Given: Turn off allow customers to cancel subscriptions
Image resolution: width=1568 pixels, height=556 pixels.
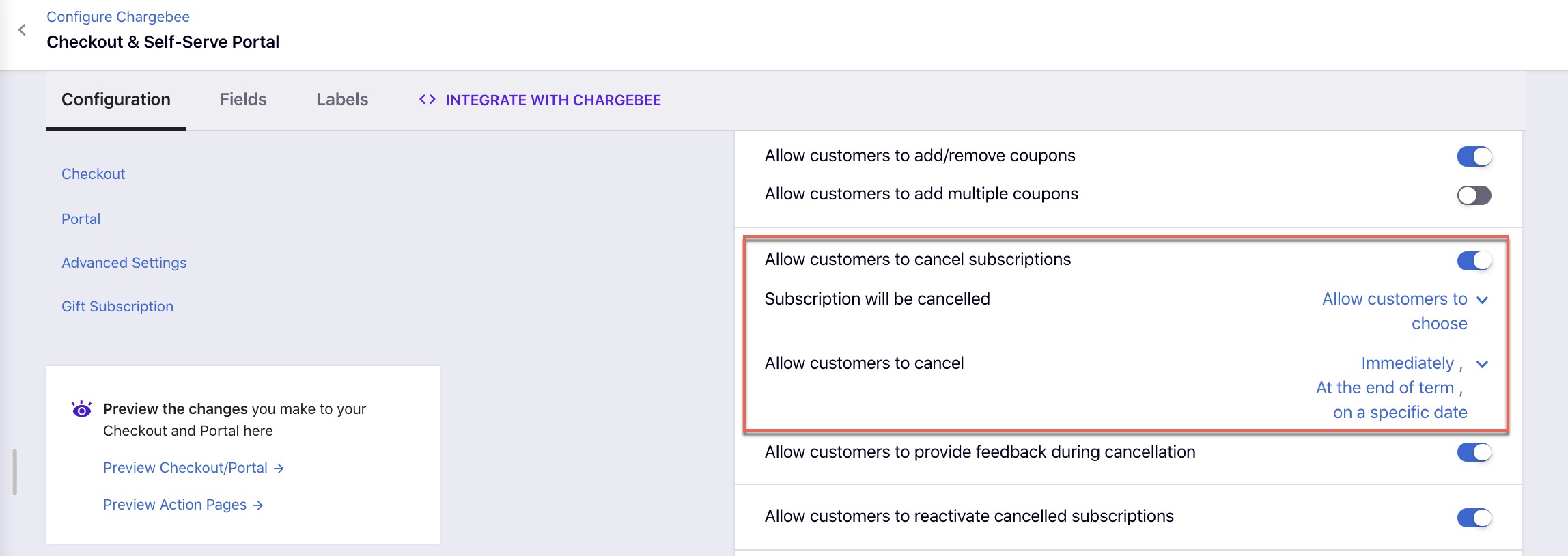Looking at the screenshot, I should click(x=1474, y=260).
